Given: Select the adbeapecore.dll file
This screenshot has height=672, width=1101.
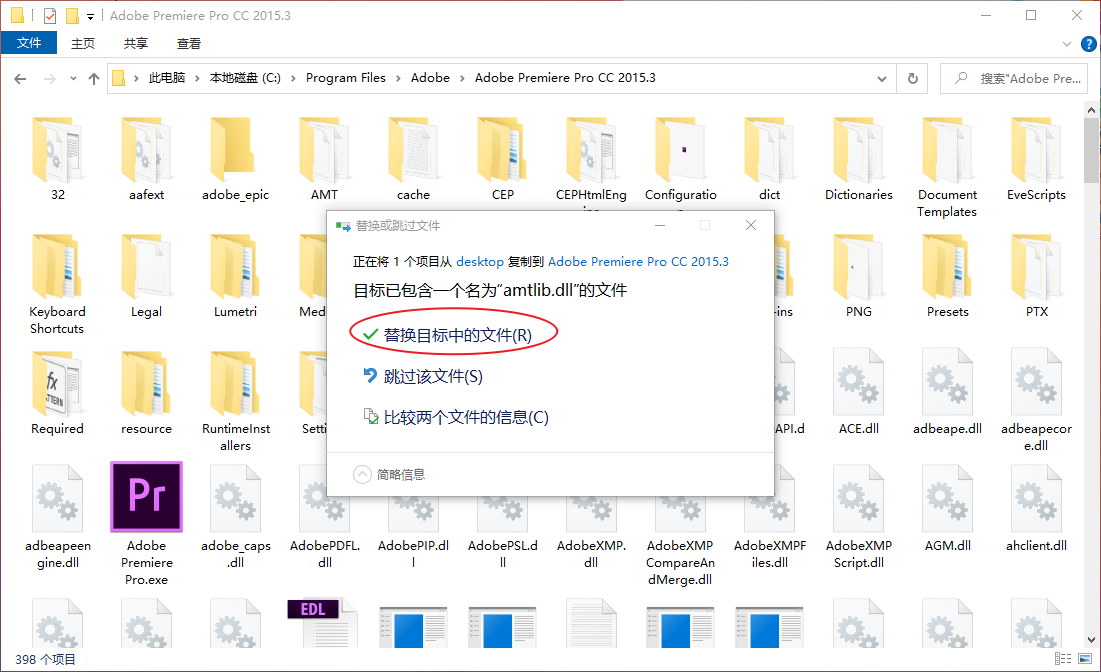Looking at the screenshot, I should click(x=1036, y=383).
